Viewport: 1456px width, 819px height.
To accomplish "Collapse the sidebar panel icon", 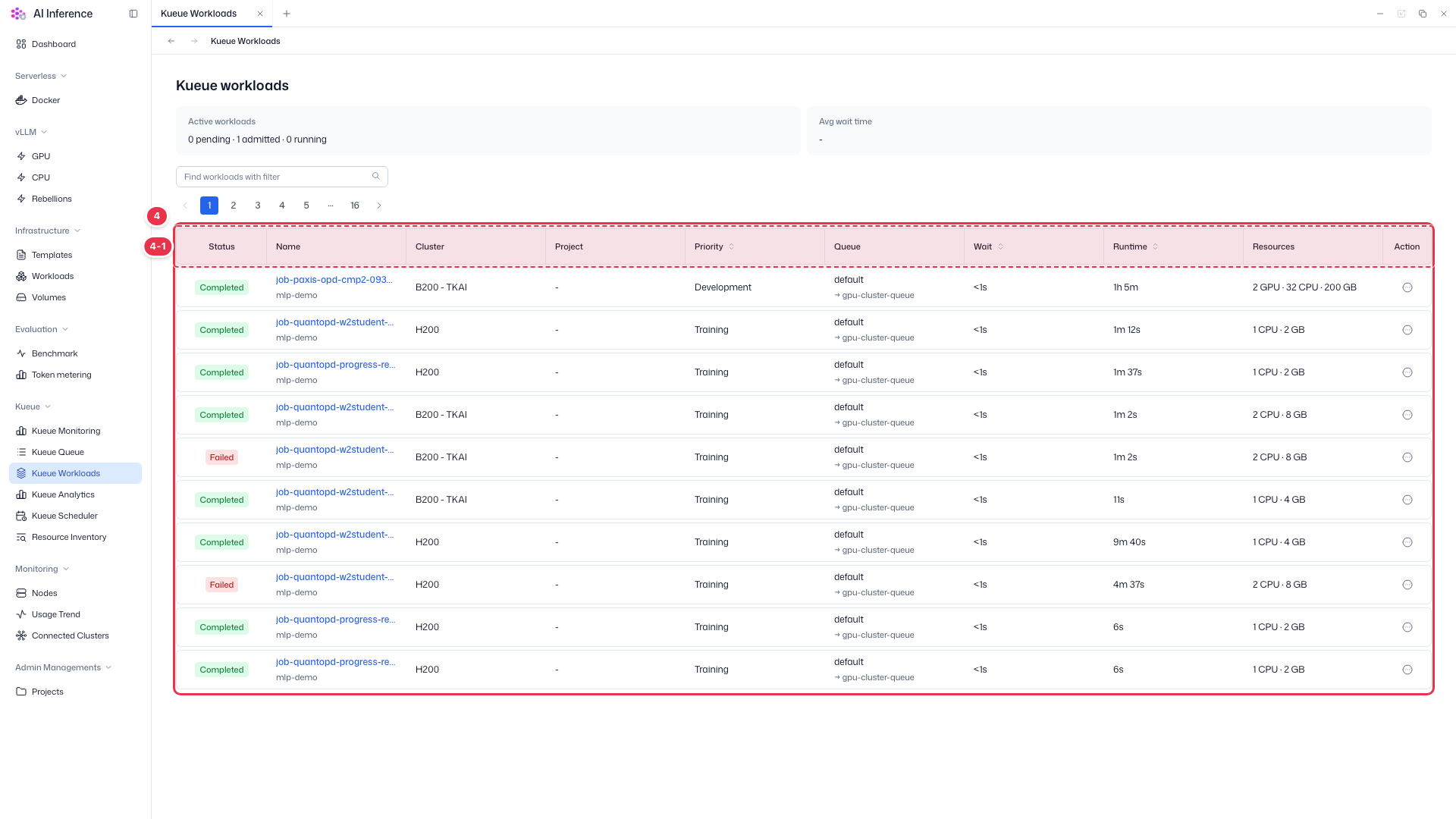I will pyautogui.click(x=133, y=14).
